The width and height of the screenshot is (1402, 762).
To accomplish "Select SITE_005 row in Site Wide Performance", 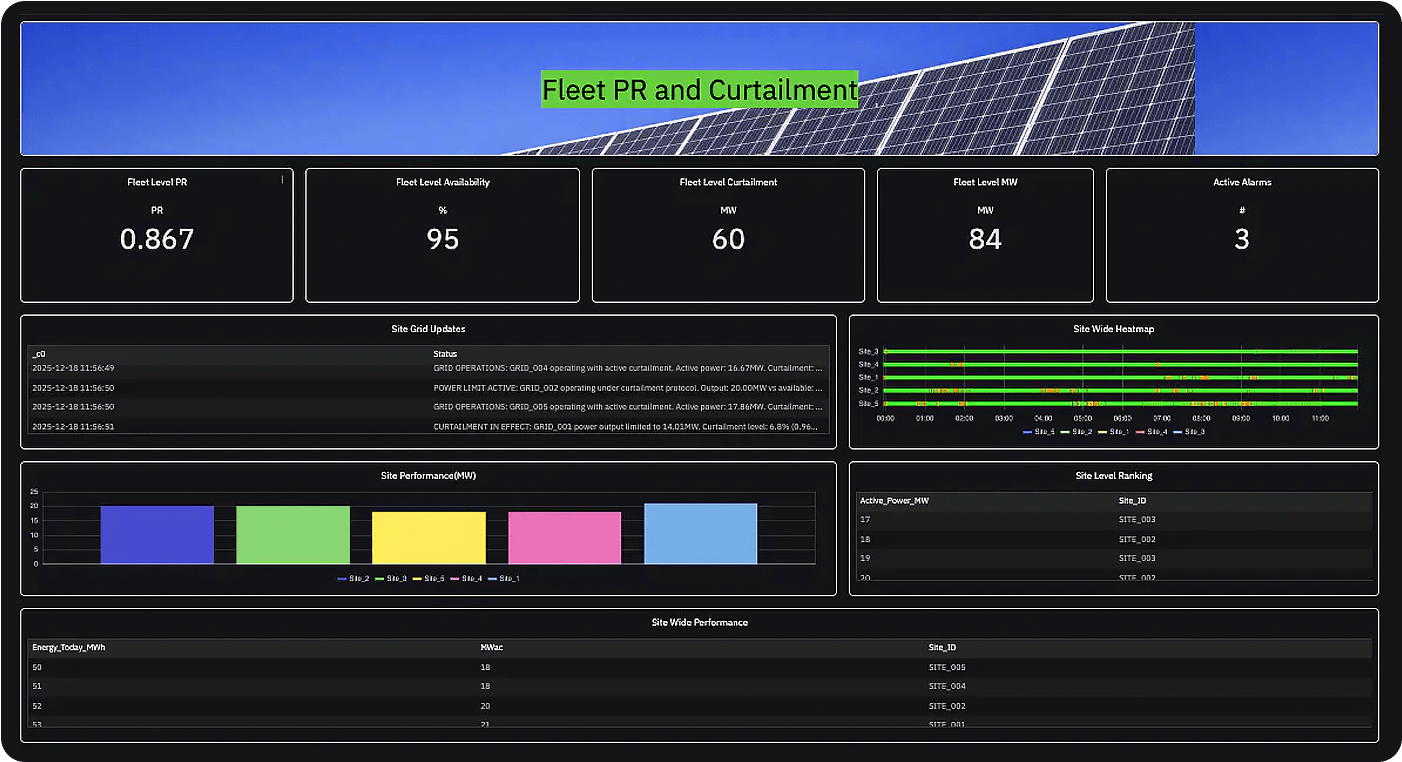I will point(946,667).
